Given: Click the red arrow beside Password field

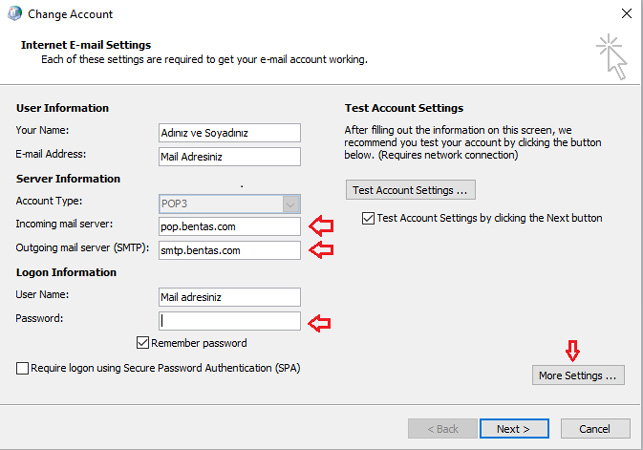Looking at the screenshot, I should coord(319,323).
